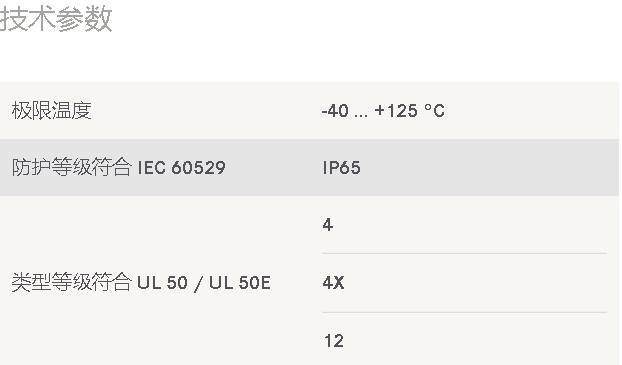Click the -40 temperature lower limit
622x365 pixels.
[335, 111]
